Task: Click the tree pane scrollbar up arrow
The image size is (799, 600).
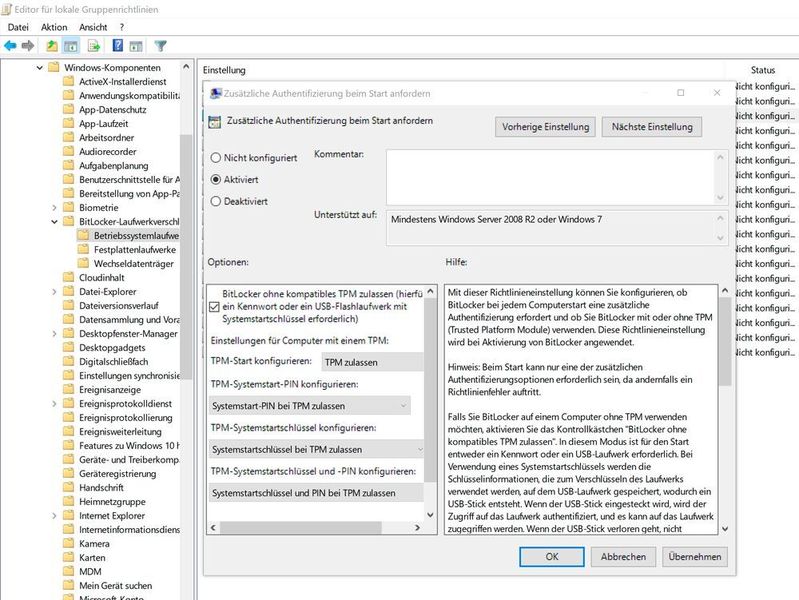Action: click(x=186, y=67)
